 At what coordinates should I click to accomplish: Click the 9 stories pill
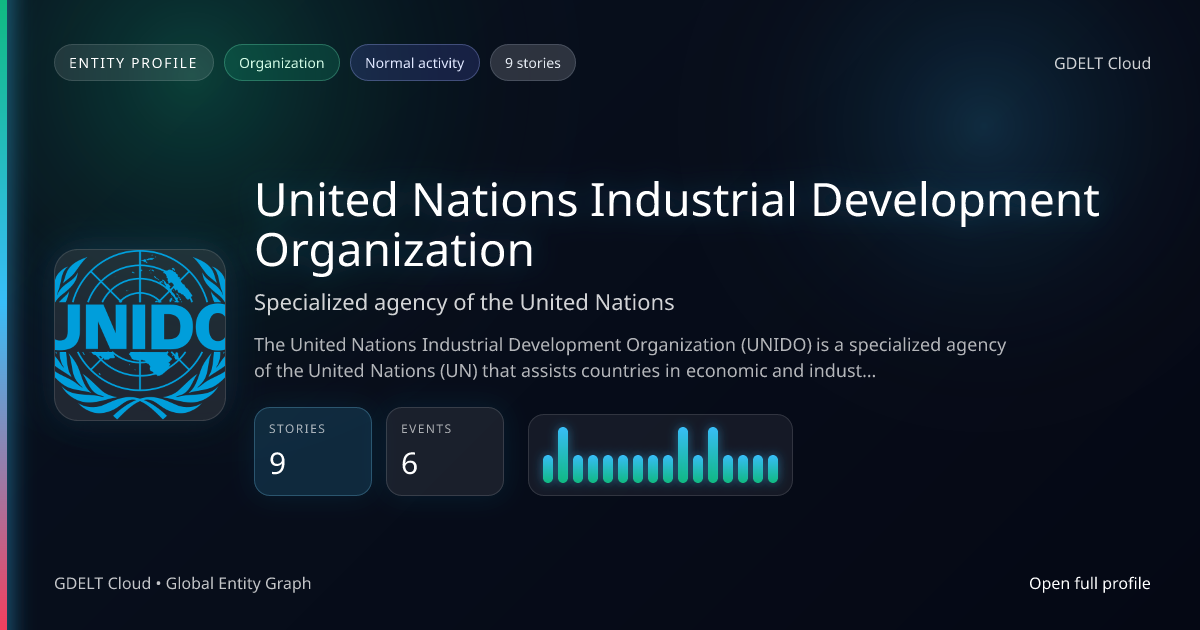533,63
